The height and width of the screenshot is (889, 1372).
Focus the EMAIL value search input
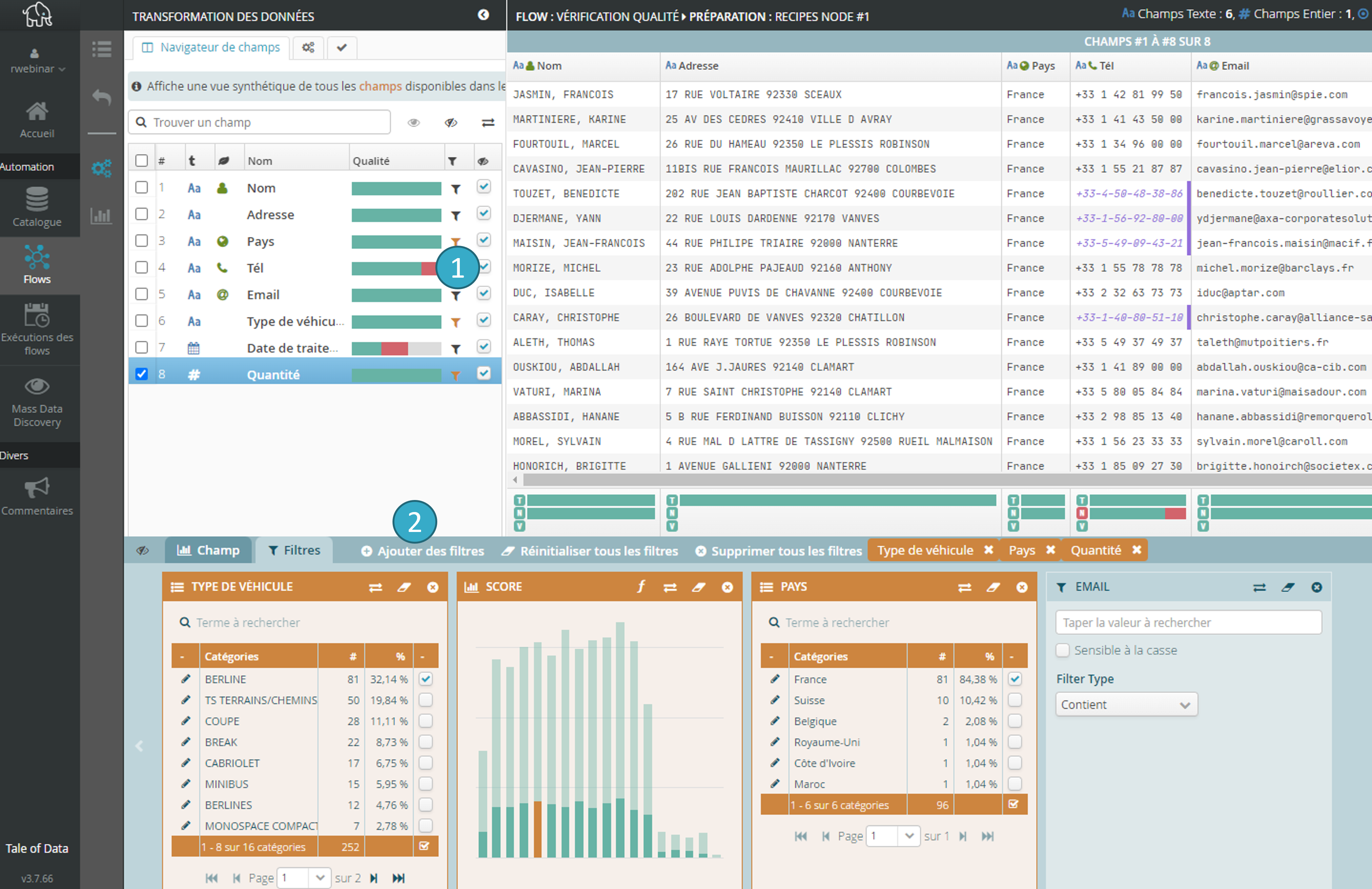point(1189,622)
